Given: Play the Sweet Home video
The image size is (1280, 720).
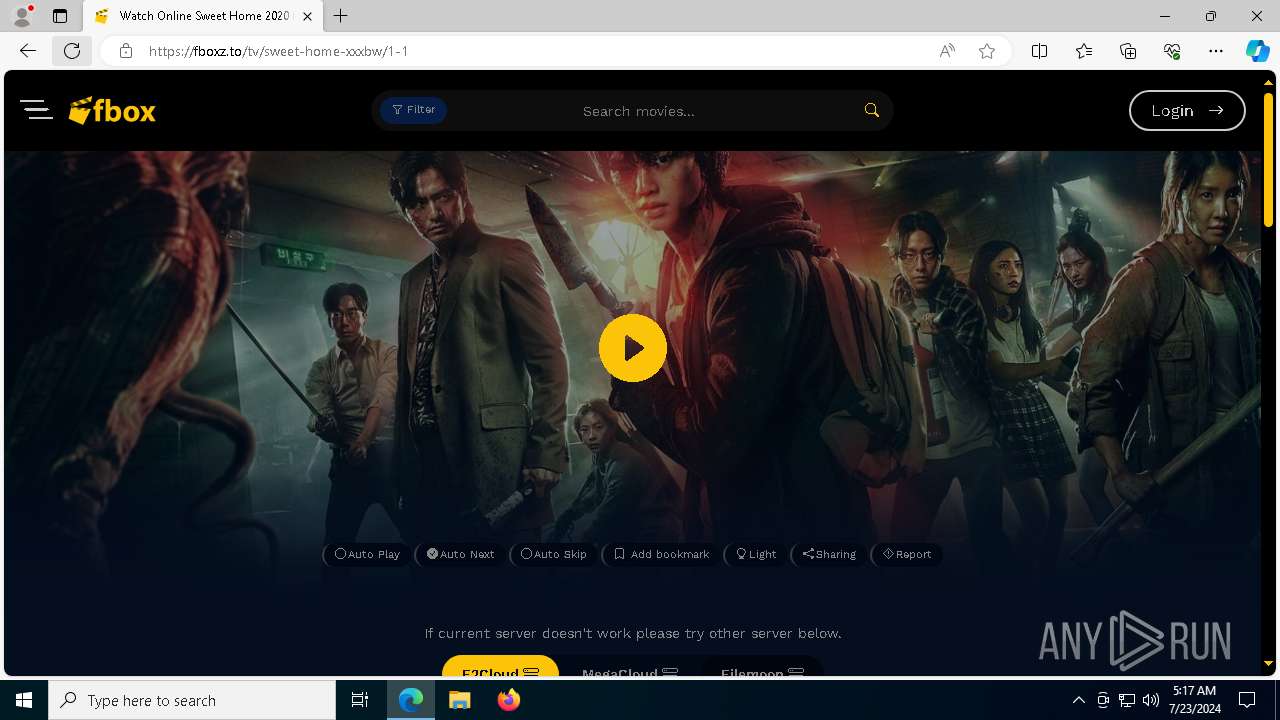Looking at the screenshot, I should click(x=633, y=348).
